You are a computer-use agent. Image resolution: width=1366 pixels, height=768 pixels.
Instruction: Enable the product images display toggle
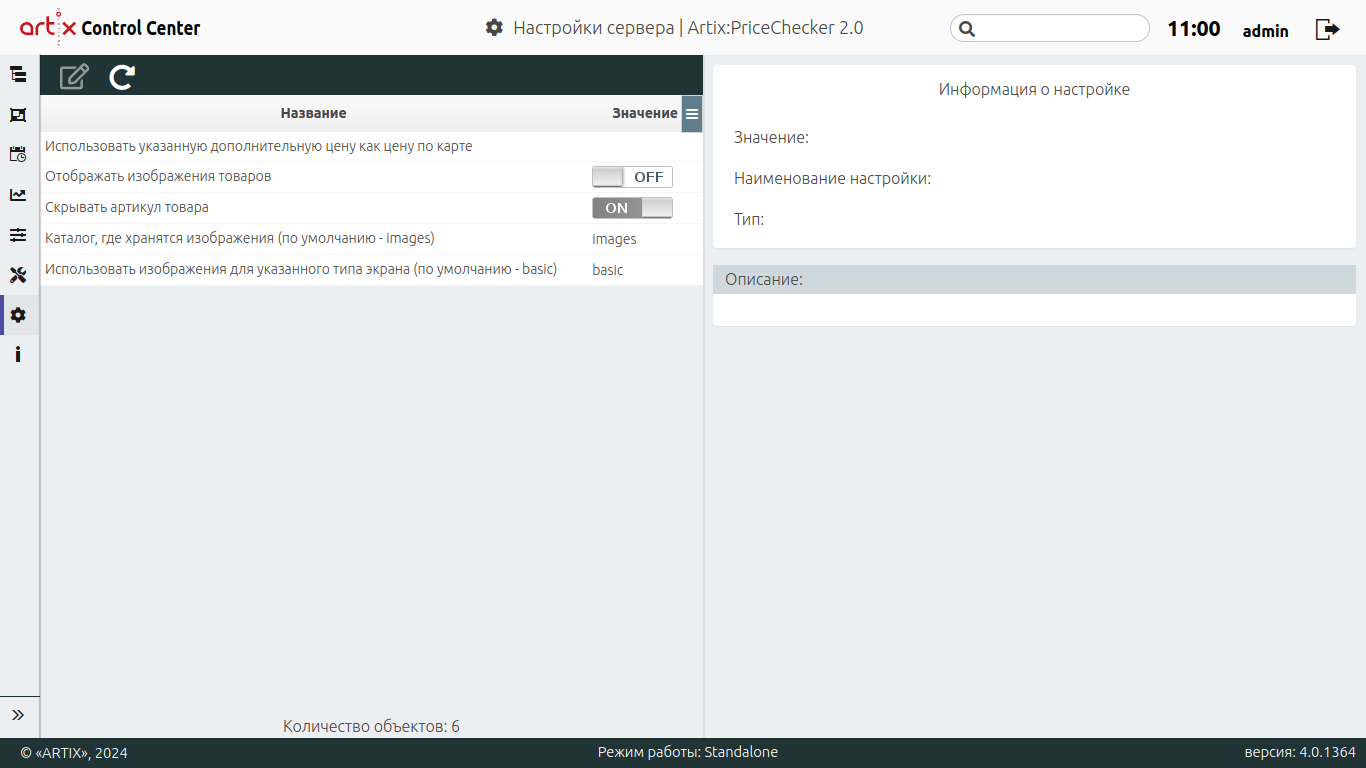tap(632, 177)
